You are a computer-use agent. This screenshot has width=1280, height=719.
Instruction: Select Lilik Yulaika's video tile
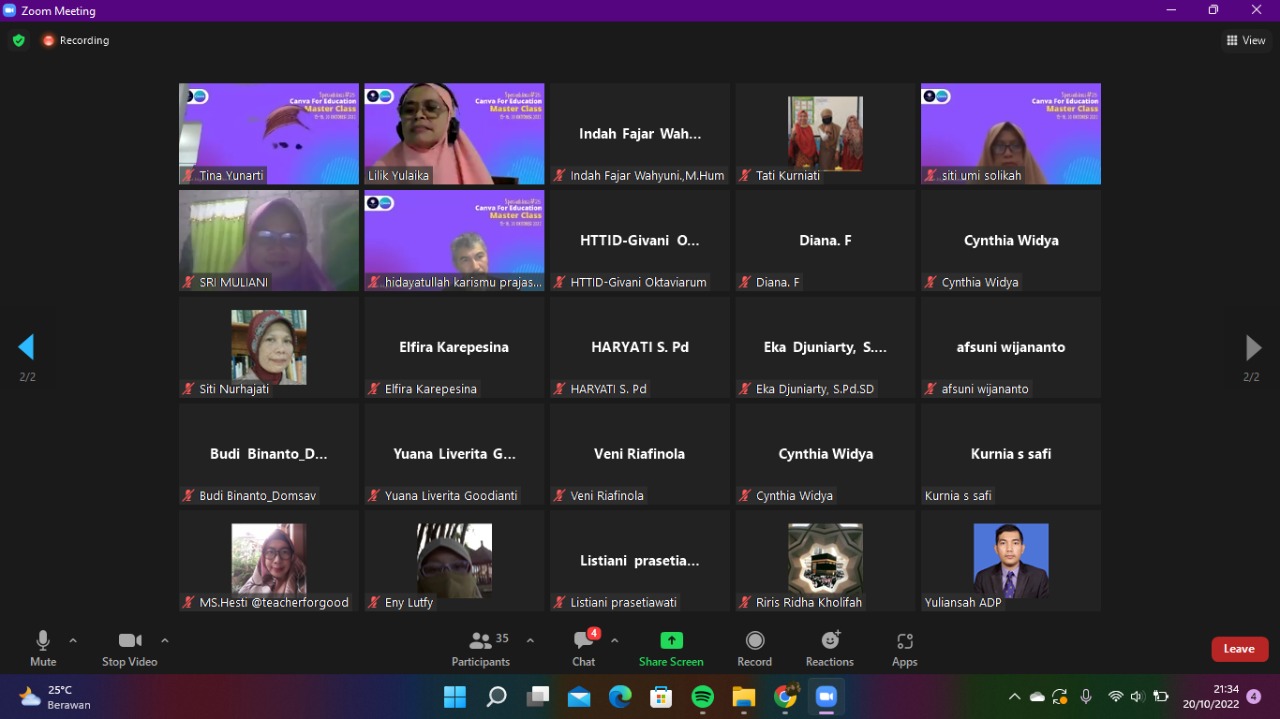coord(454,134)
